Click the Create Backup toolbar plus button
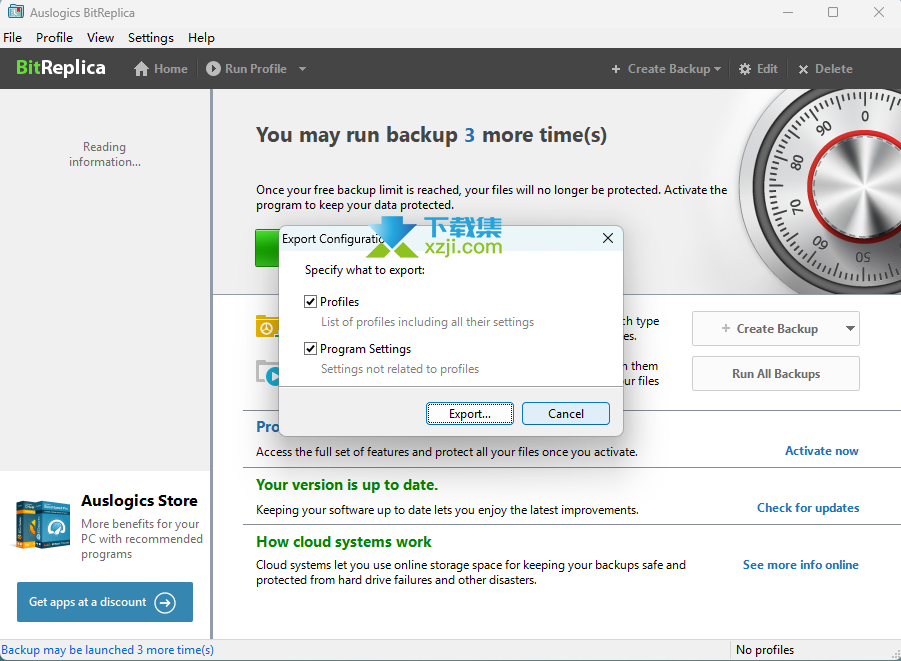 pyautogui.click(x=616, y=69)
